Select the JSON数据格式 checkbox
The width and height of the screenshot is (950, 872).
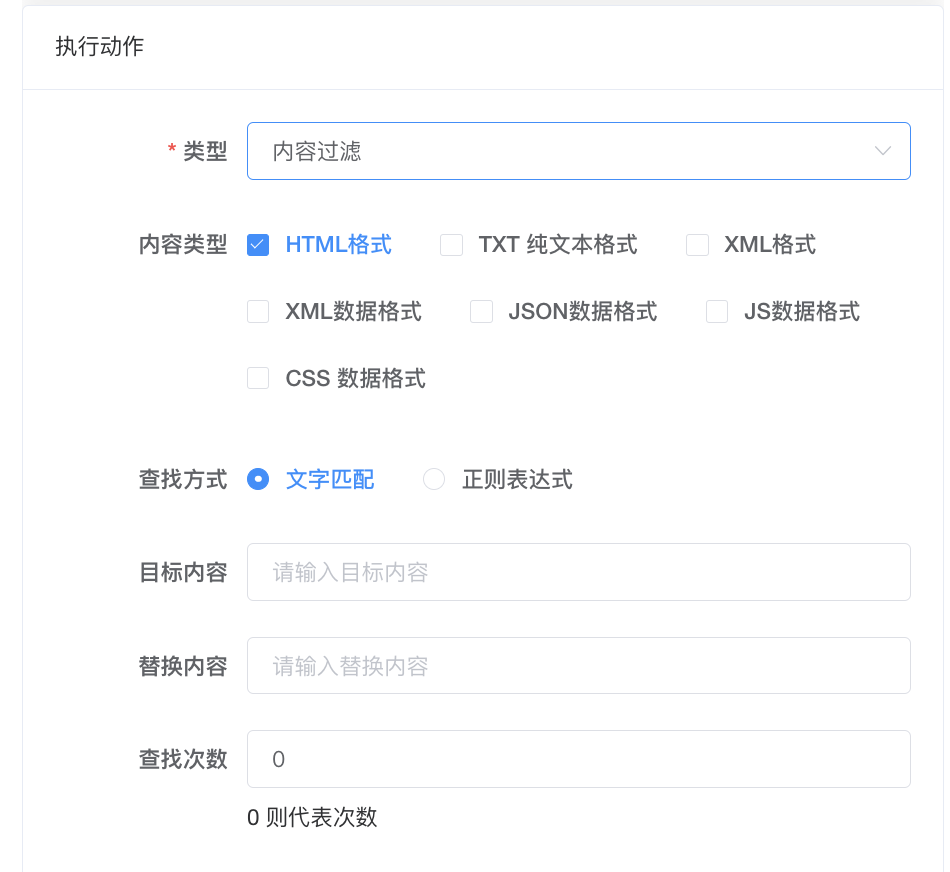coord(481,312)
